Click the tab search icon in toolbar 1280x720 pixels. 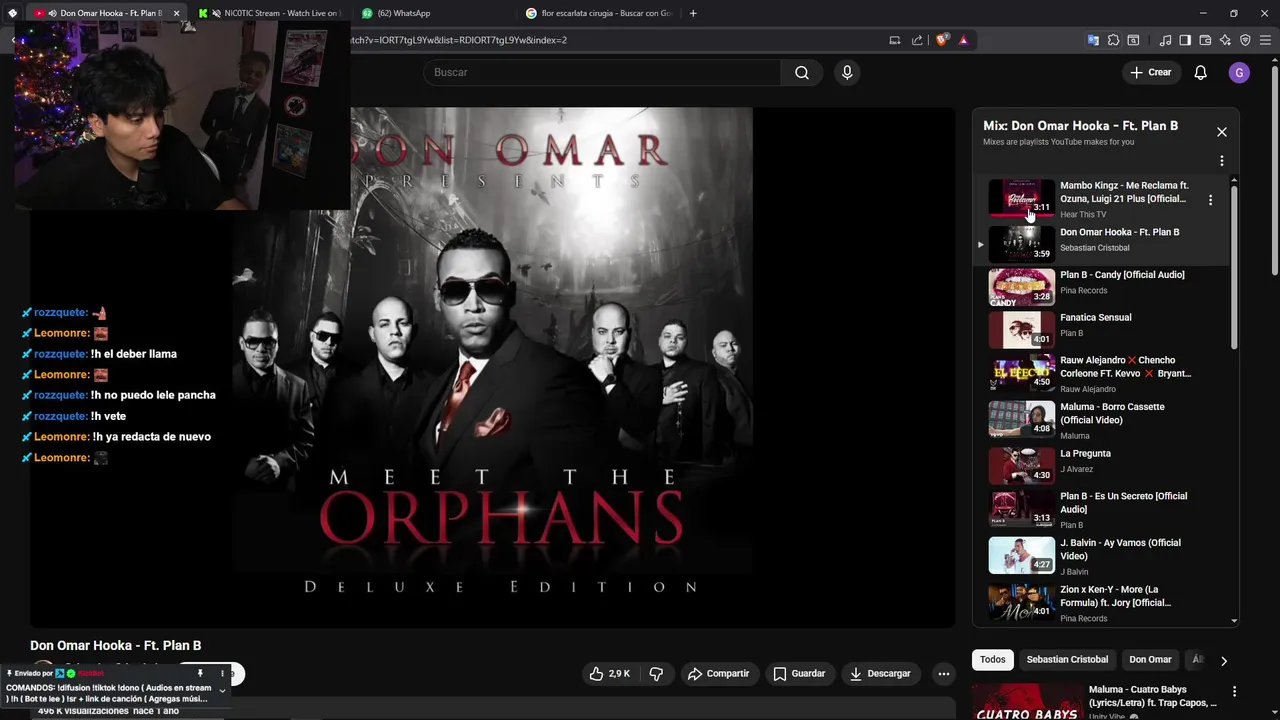pos(1133,40)
